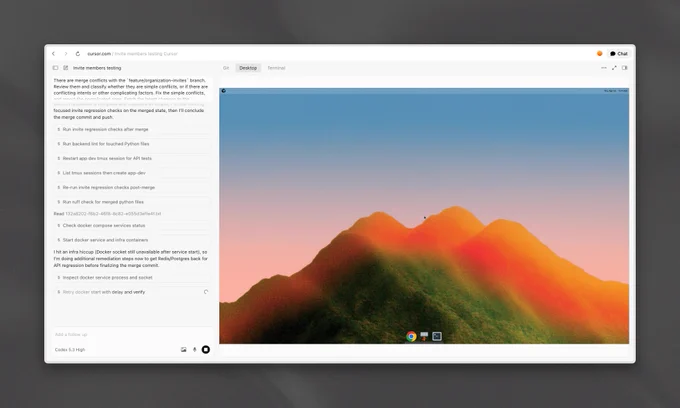Open the terminal icon in remote desktop dock

[x=437, y=336]
